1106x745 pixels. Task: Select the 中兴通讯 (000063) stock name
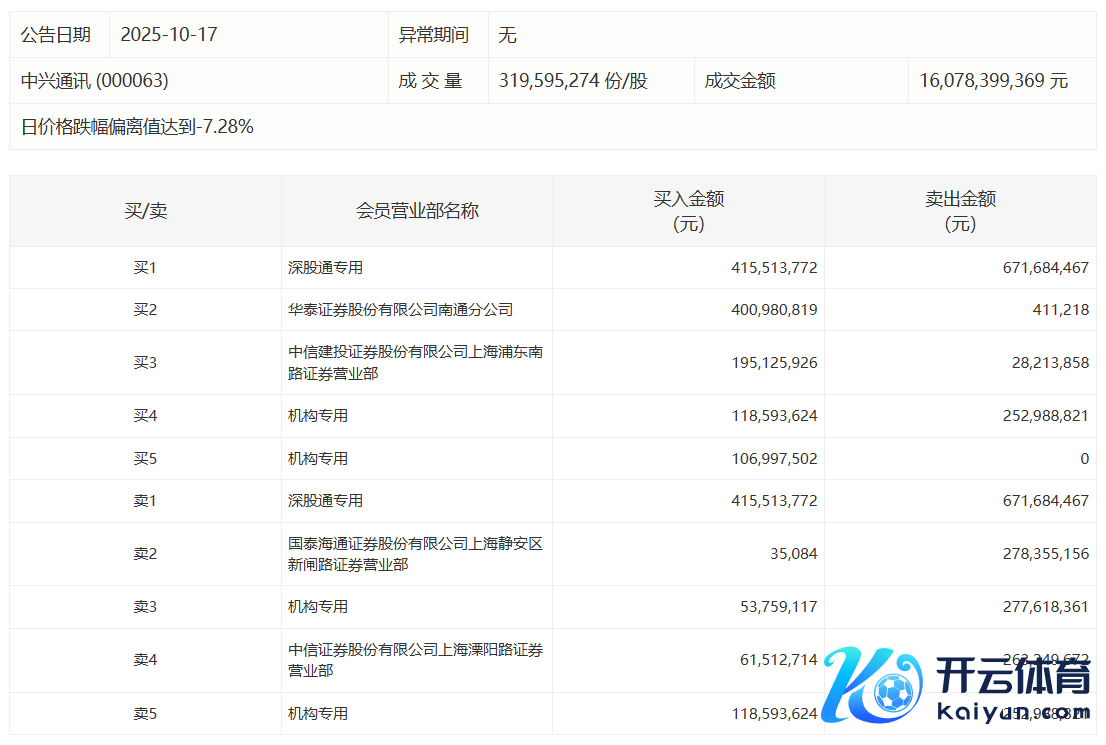(95, 81)
